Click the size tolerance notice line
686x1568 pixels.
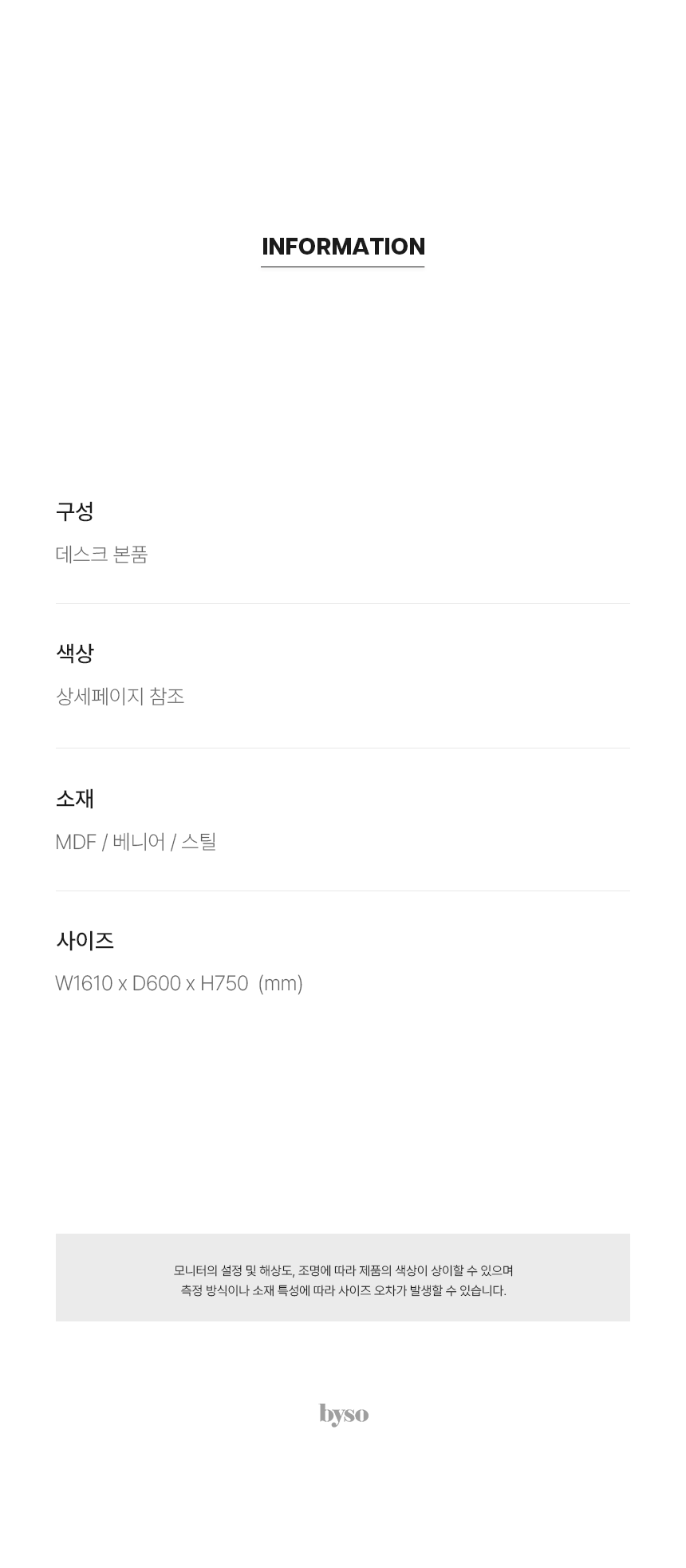point(343,1290)
